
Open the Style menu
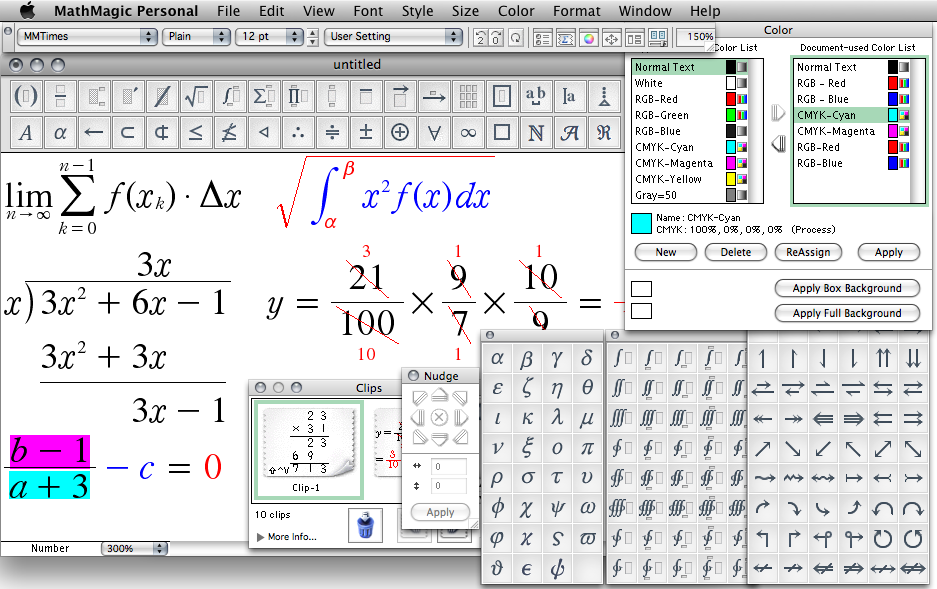tap(417, 11)
